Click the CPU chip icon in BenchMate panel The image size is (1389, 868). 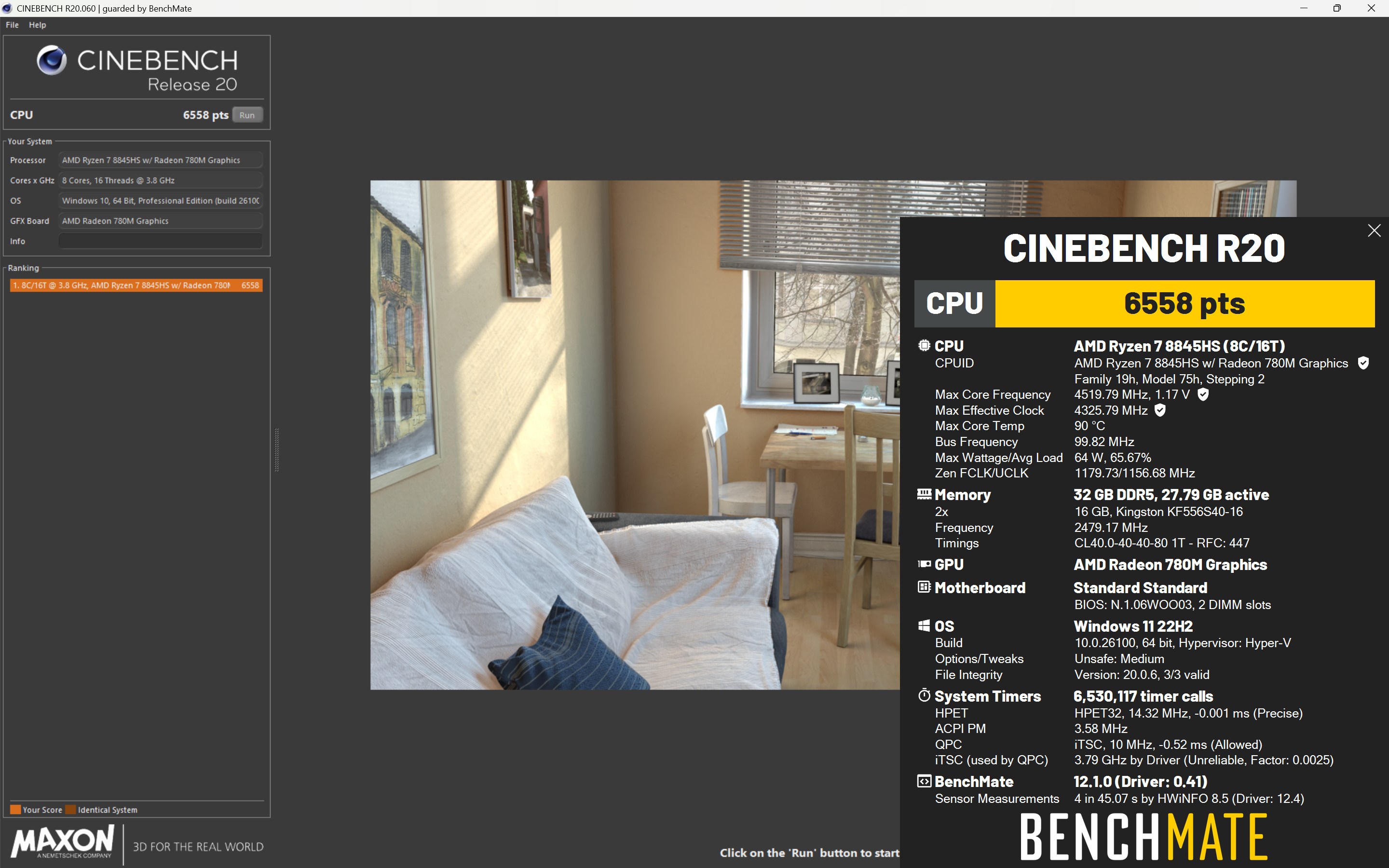click(924, 346)
